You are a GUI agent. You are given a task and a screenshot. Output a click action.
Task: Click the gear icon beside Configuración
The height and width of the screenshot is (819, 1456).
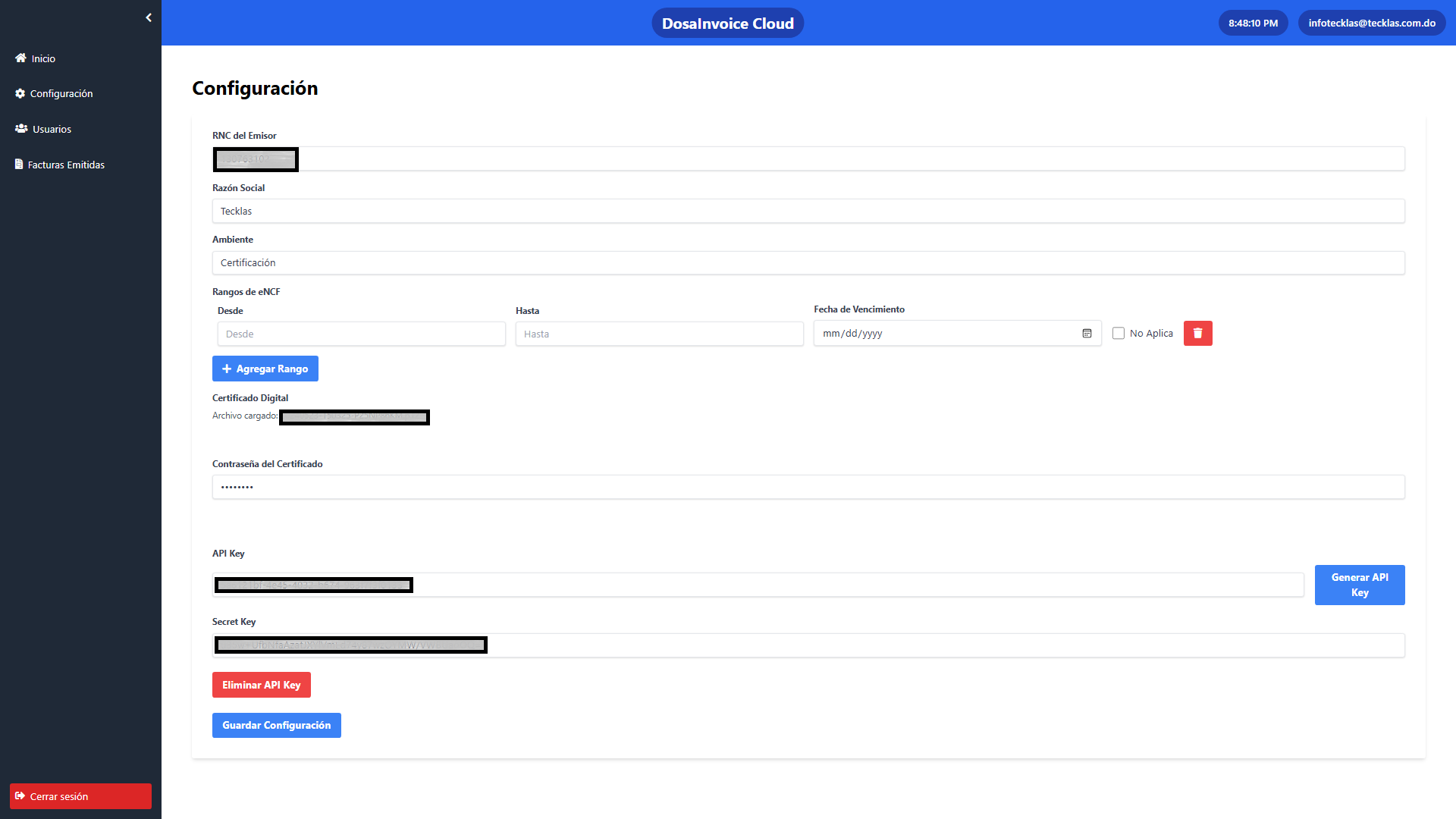(20, 93)
